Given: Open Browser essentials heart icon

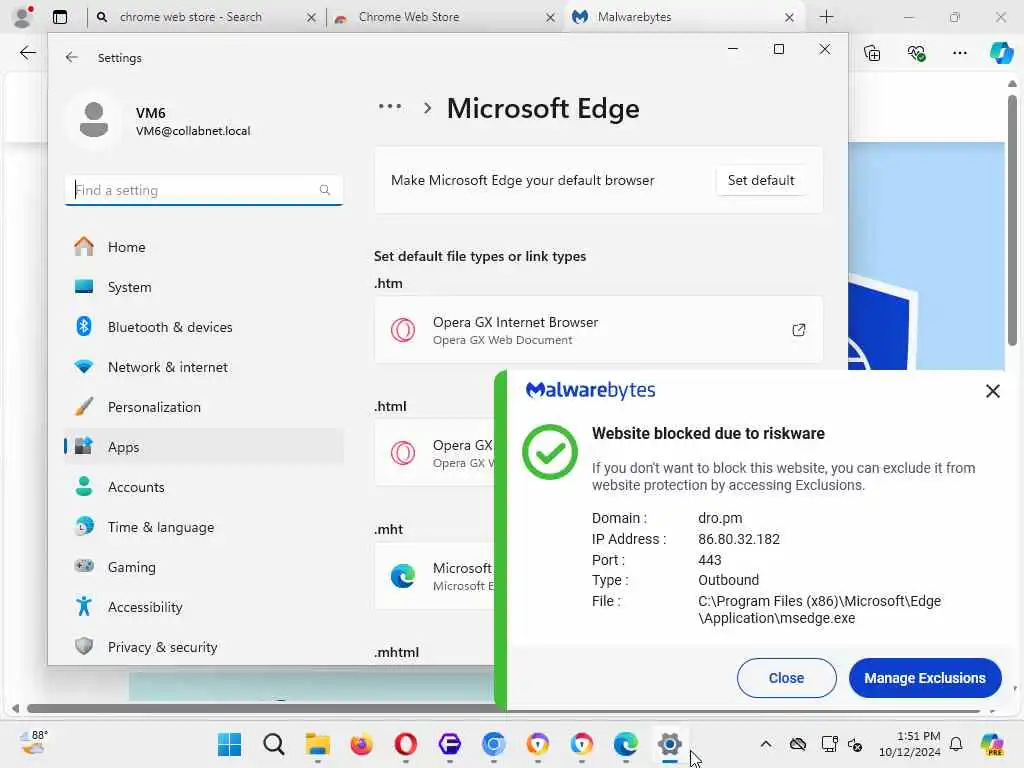Looking at the screenshot, I should (916, 53).
